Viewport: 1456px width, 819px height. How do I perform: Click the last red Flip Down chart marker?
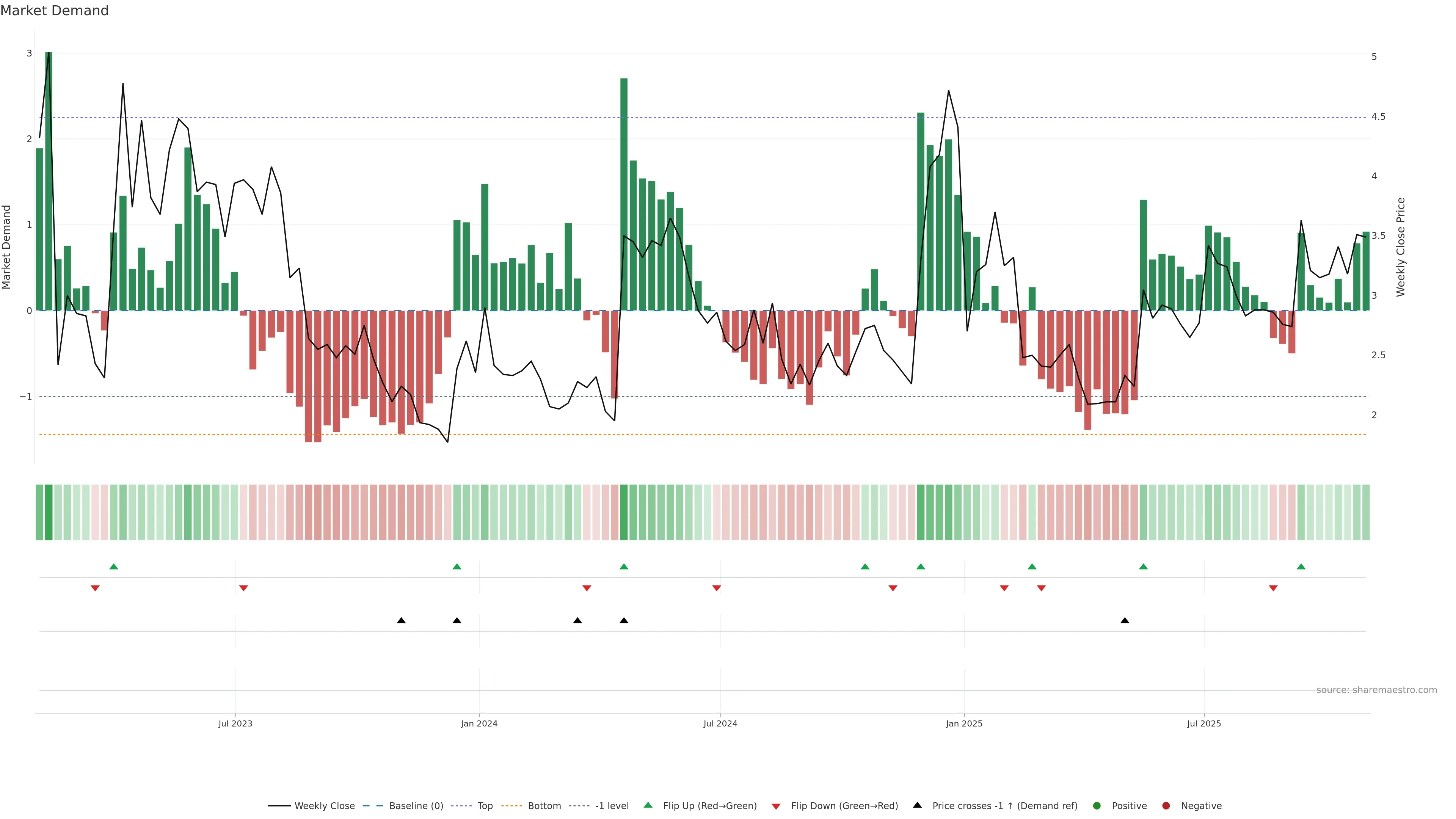[1274, 588]
